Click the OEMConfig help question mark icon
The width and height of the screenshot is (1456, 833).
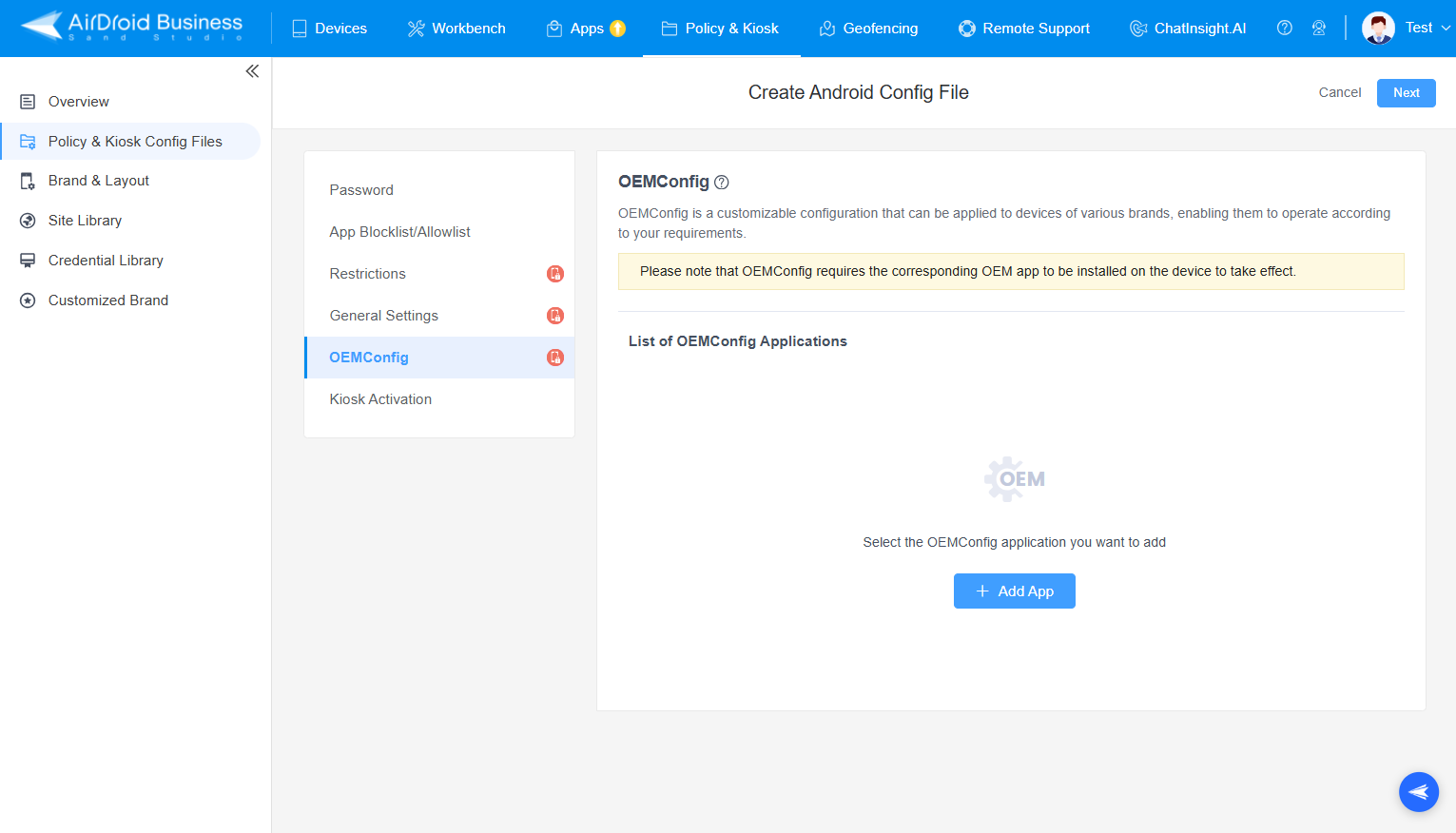pos(722,183)
